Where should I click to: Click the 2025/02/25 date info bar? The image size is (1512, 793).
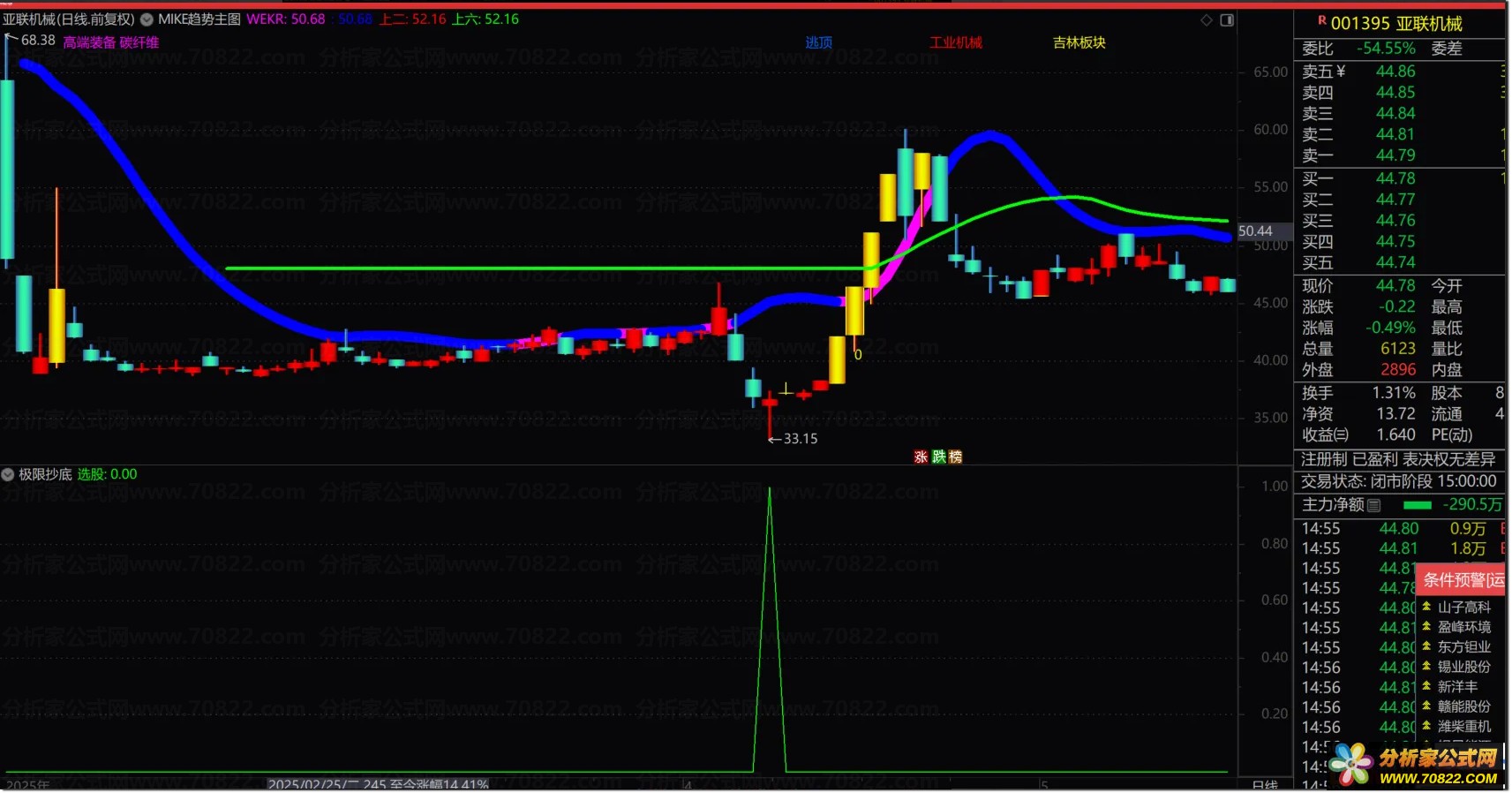click(379, 784)
